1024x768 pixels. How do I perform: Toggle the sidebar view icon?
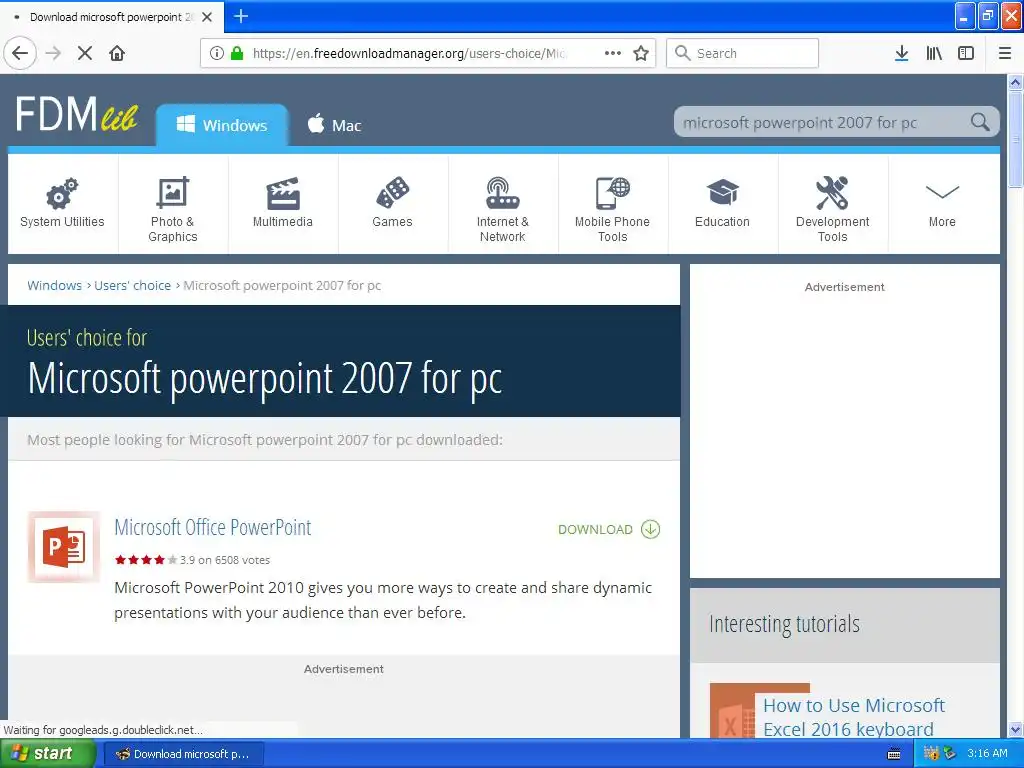966,53
